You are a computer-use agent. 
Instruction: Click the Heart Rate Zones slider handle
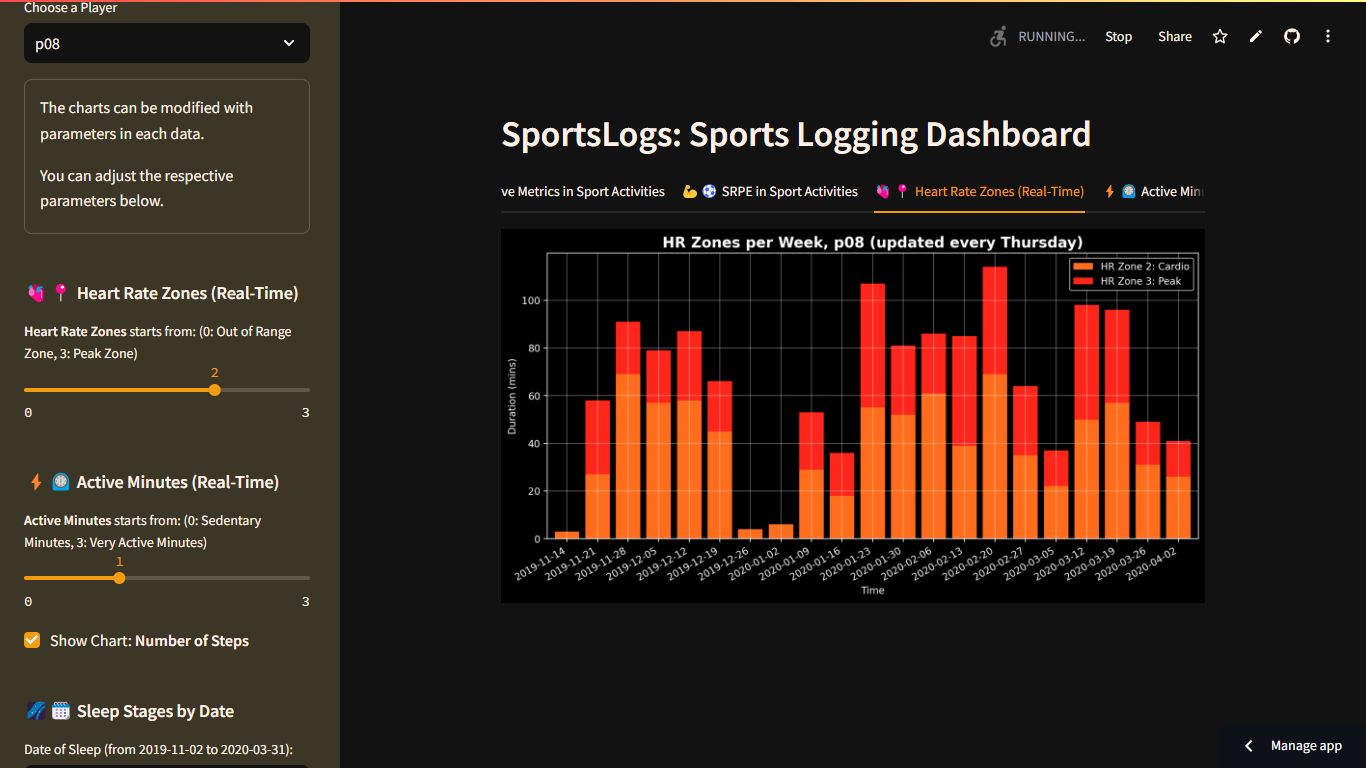point(214,390)
